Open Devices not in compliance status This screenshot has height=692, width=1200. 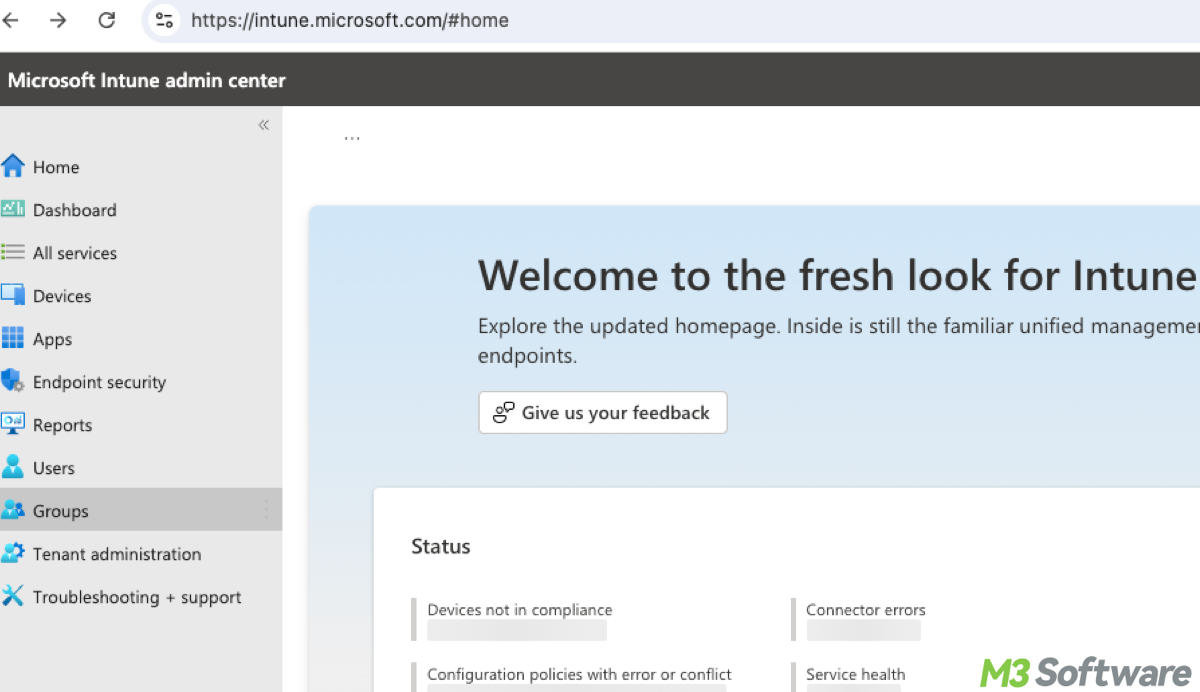pos(519,610)
